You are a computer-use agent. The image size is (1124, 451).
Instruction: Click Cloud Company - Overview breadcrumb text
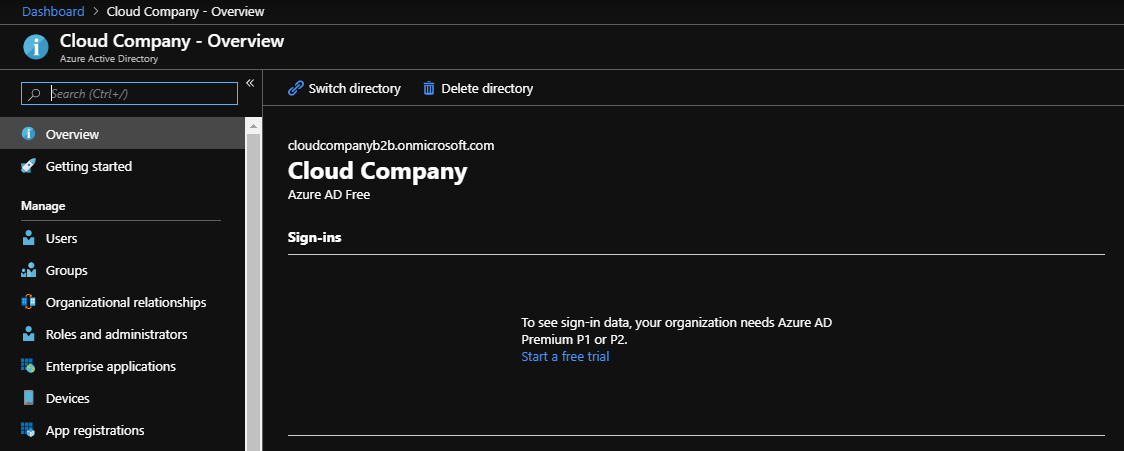tap(185, 11)
